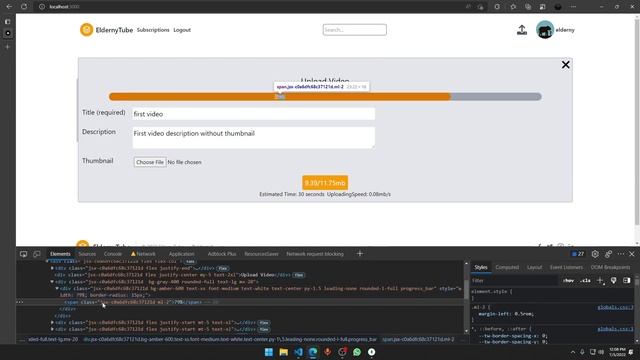Click the orange upload size button
Viewport: 640px width, 360px height.
(x=325, y=183)
